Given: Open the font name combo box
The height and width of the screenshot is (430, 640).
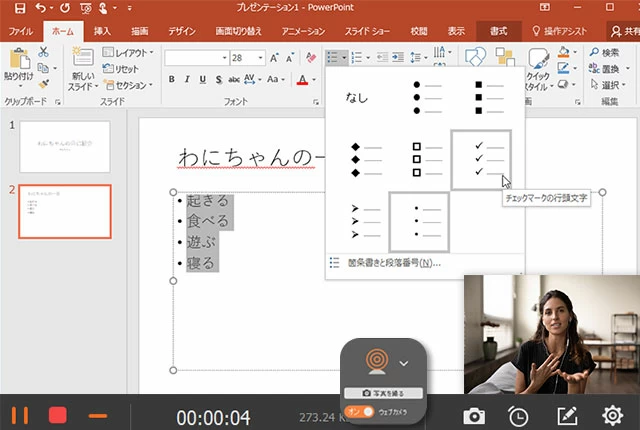Looking at the screenshot, I should point(196,58).
